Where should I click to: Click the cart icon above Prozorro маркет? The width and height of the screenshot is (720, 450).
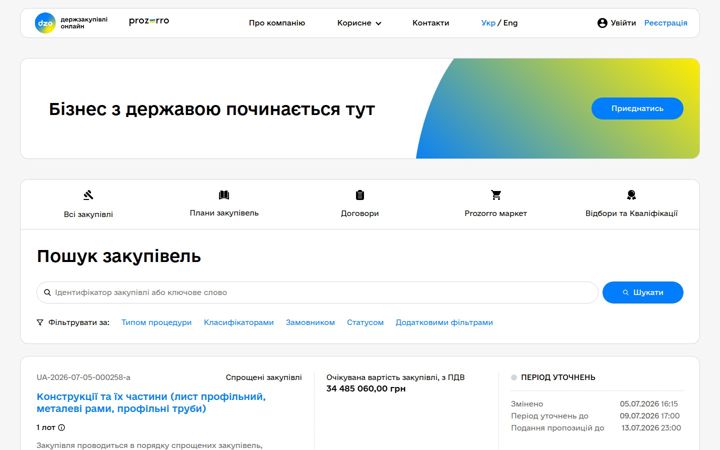(495, 195)
